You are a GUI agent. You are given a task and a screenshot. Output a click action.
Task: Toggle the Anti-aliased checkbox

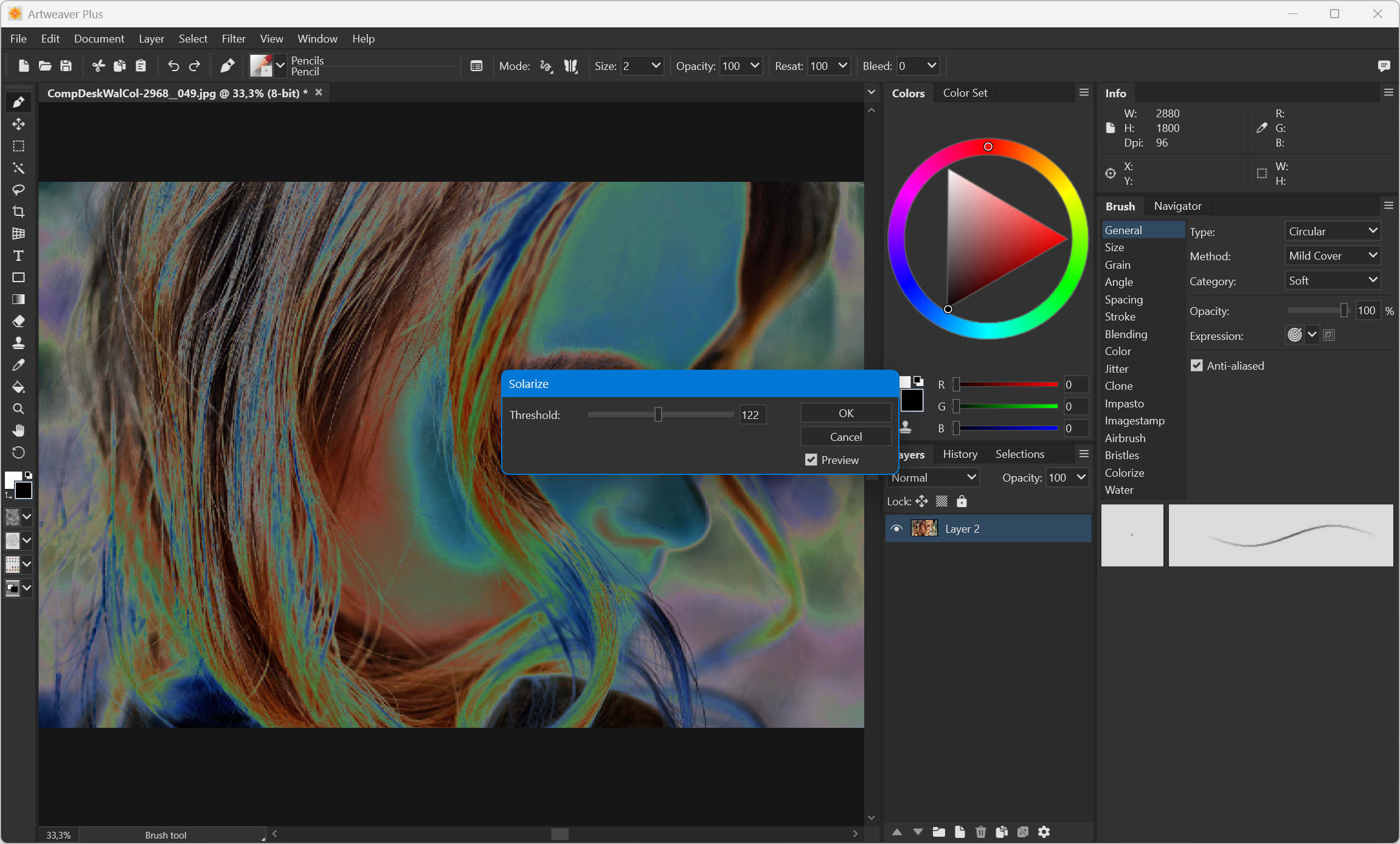pos(1196,365)
